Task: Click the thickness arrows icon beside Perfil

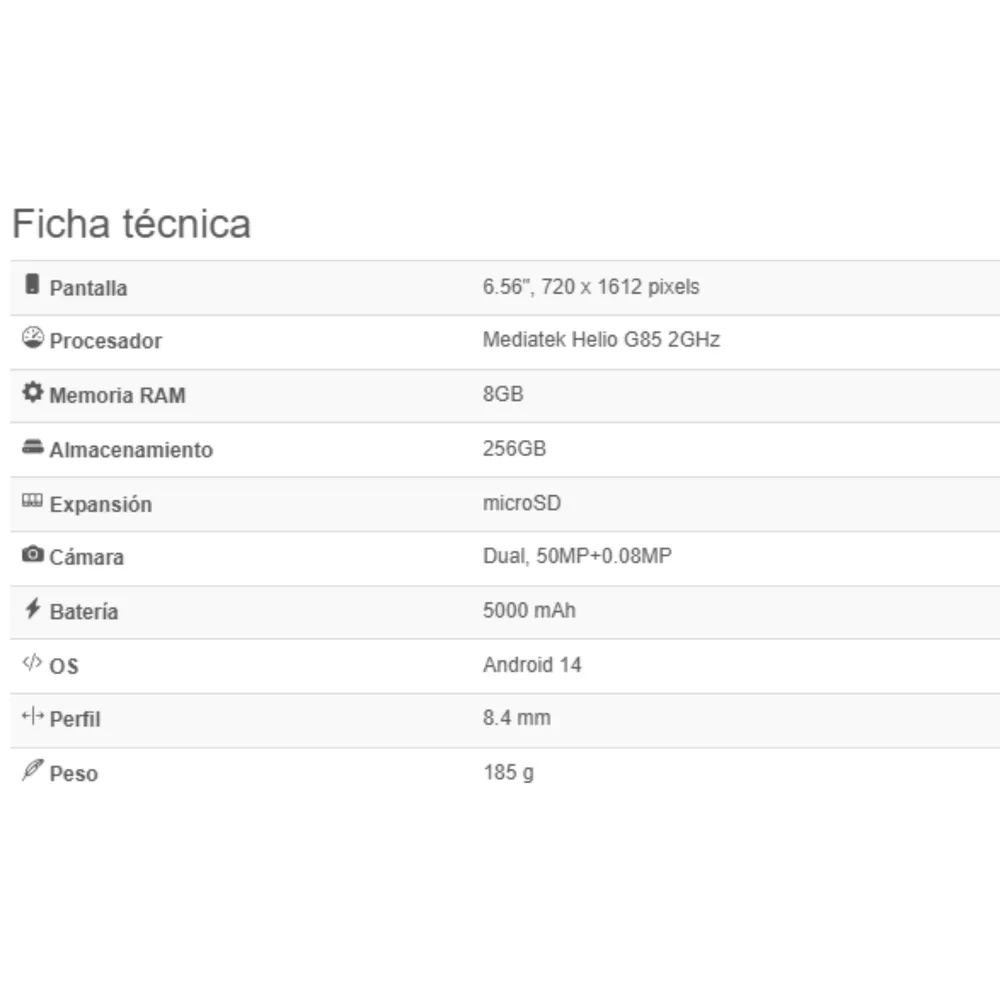Action: tap(33, 716)
